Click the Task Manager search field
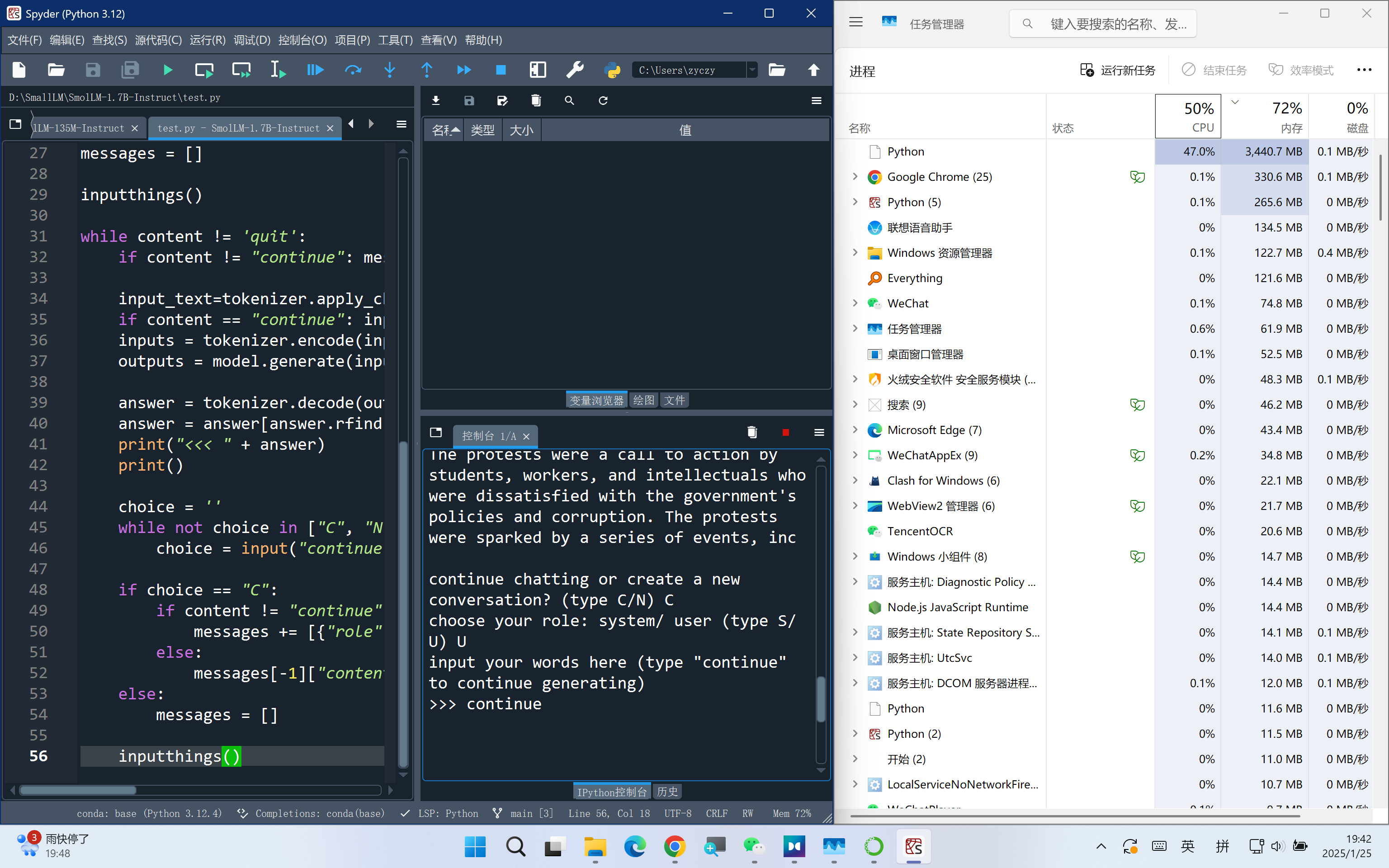 coord(1102,24)
